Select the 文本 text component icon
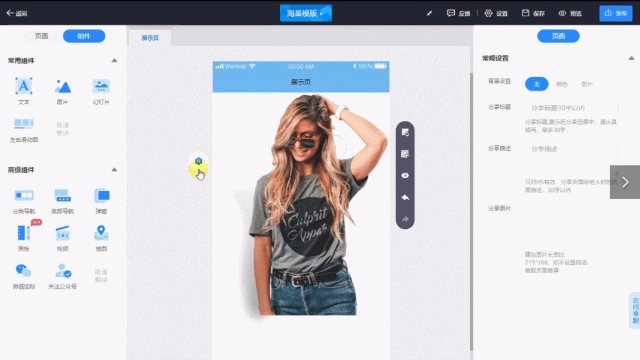 [x=24, y=86]
